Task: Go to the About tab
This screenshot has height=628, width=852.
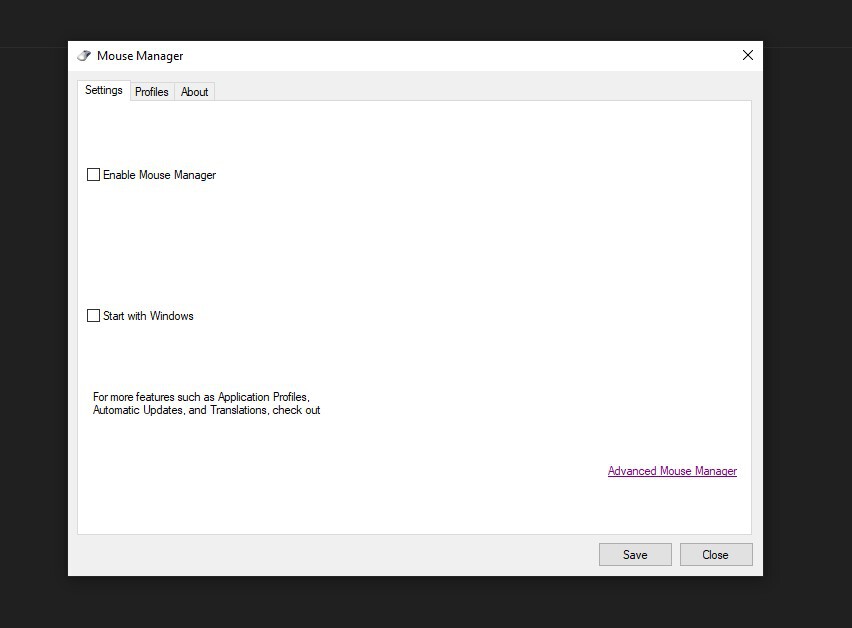Action: point(195,92)
